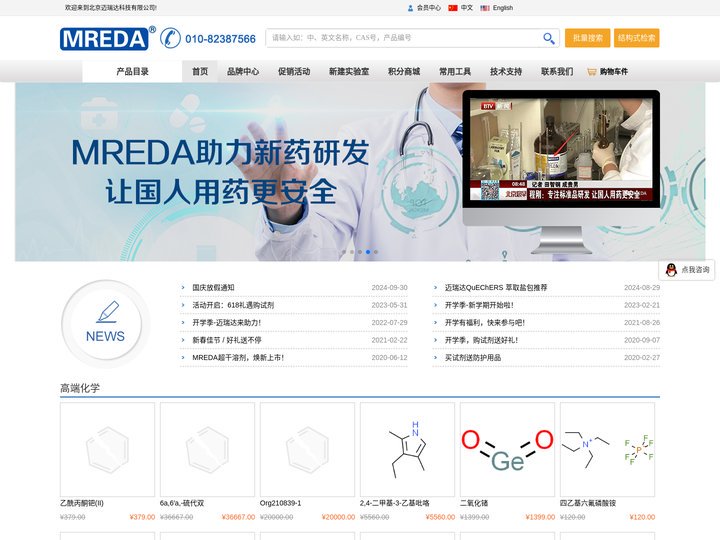Click the 批量搜索 button
The image size is (720, 540).
click(587, 38)
